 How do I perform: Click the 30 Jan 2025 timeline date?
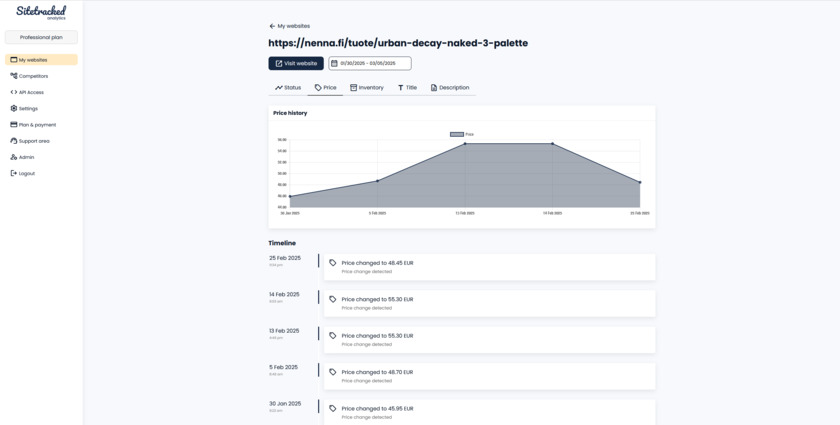pos(285,404)
